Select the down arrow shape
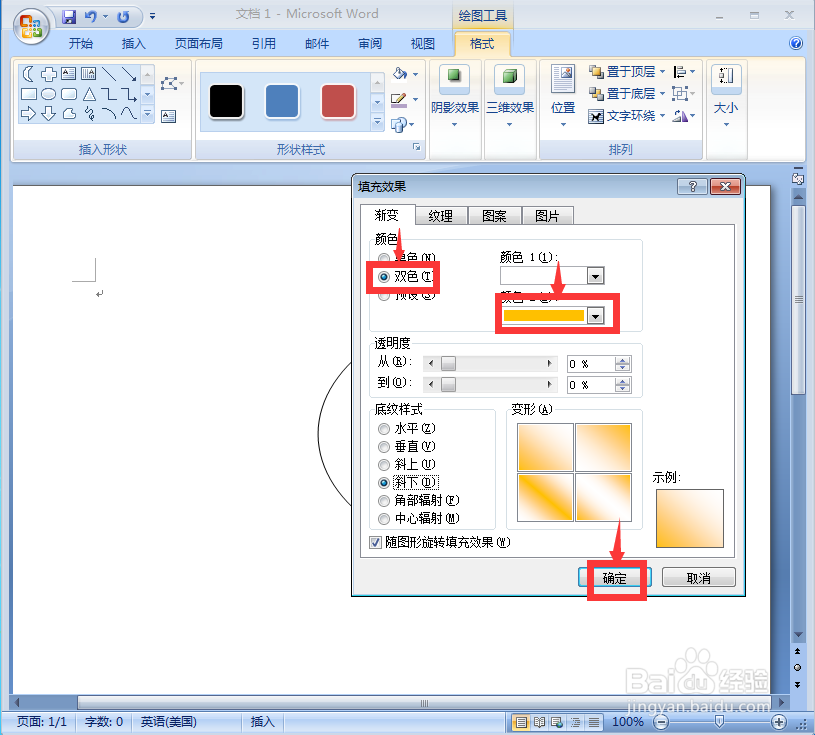Image resolution: width=815 pixels, height=735 pixels. tap(48, 113)
